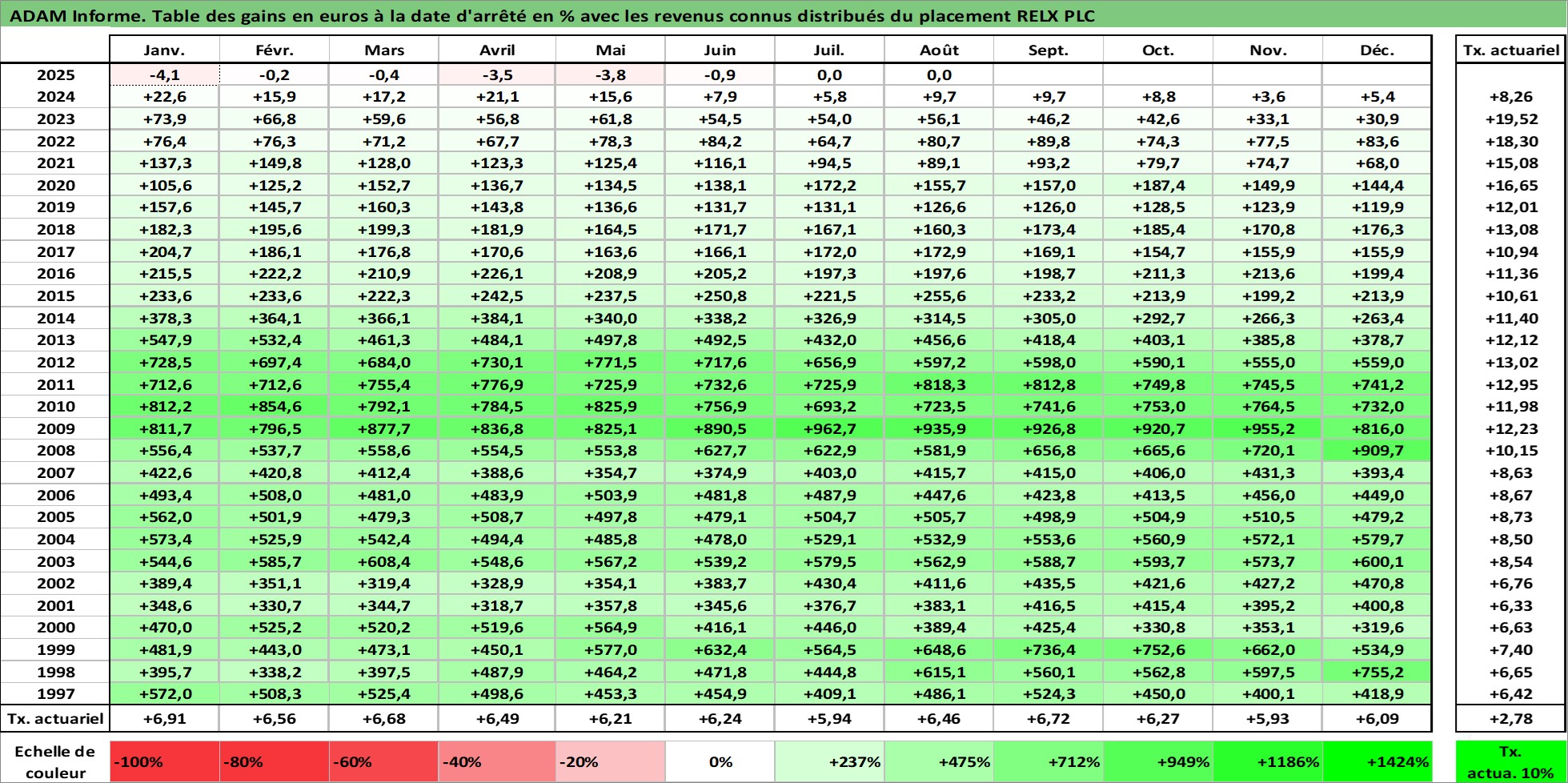Click the cell showing +854,6
Screen dimensions: 1568x783
(x=274, y=406)
